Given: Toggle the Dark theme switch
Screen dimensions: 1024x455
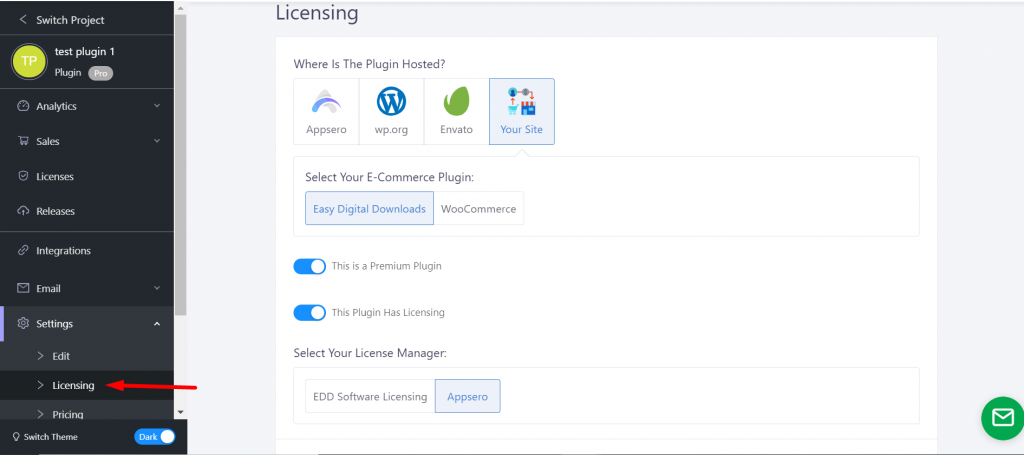Looking at the screenshot, I should coord(155,437).
